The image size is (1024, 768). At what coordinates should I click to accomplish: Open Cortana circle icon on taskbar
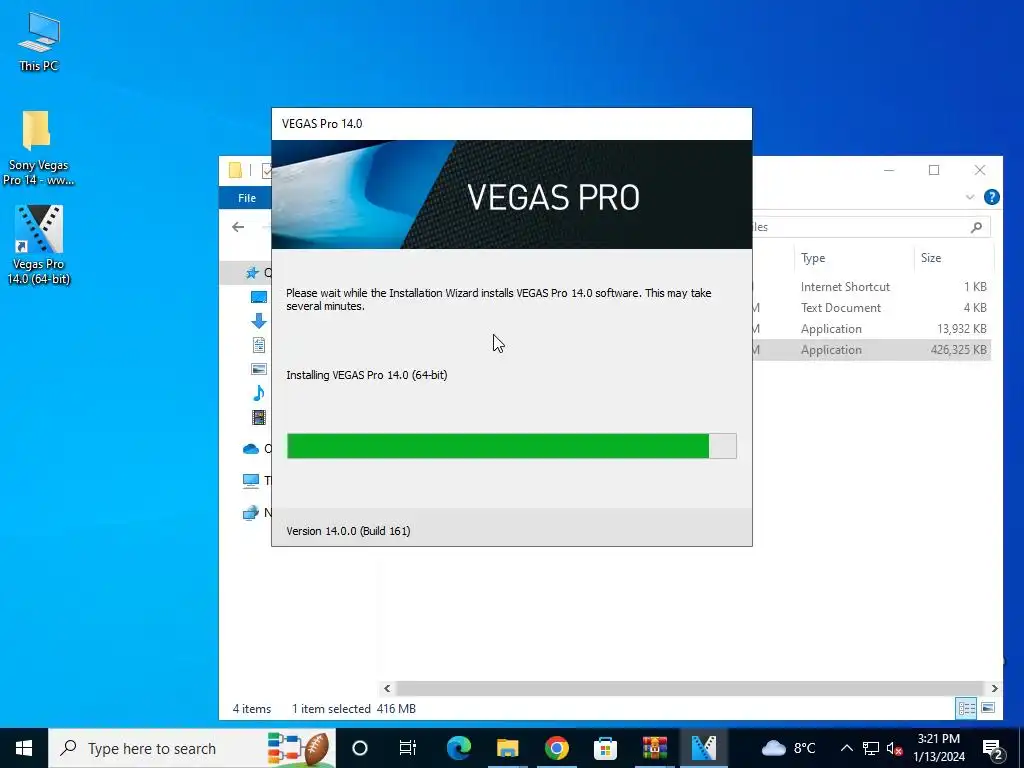(360, 748)
